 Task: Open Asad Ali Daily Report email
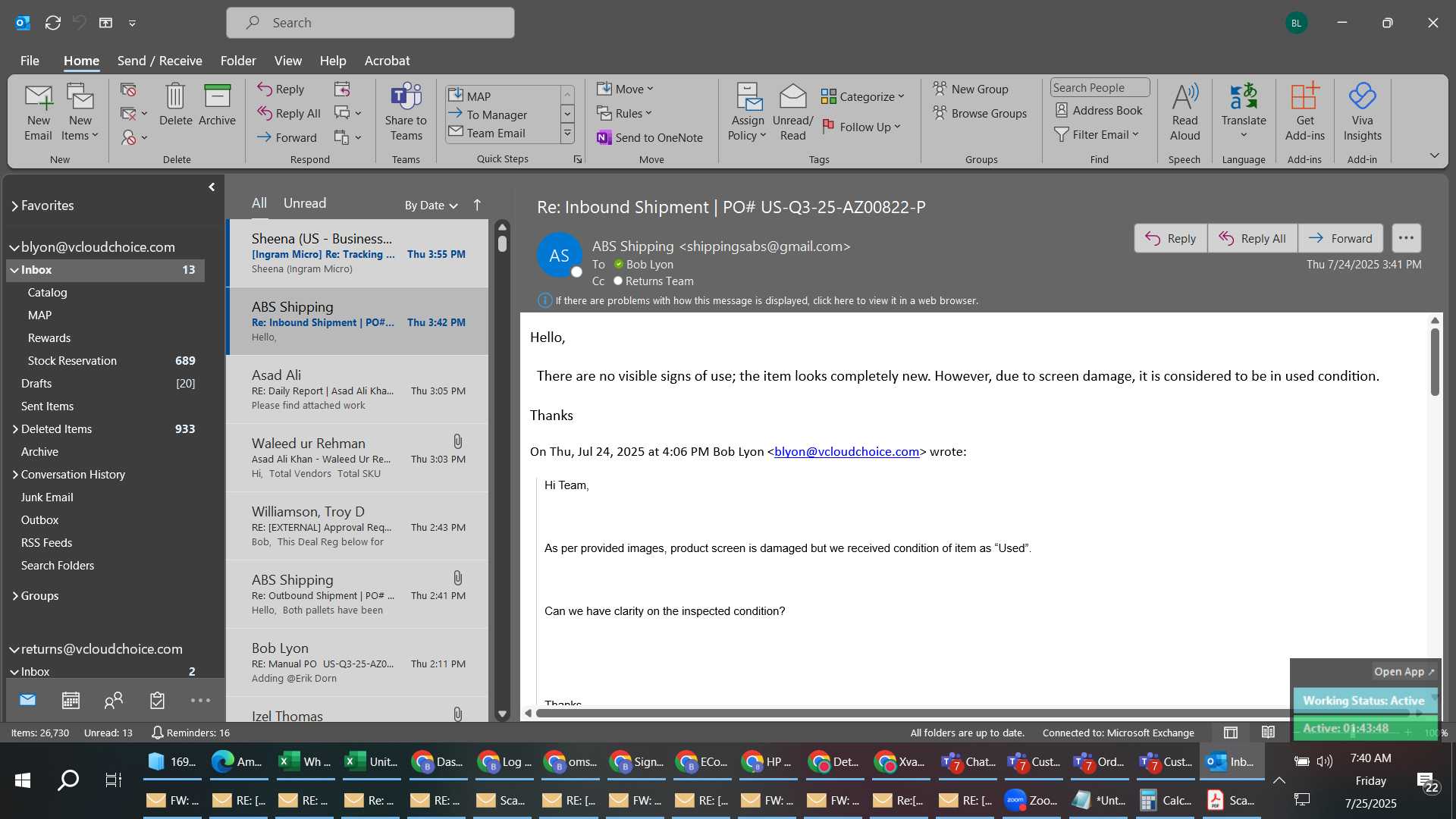[358, 391]
